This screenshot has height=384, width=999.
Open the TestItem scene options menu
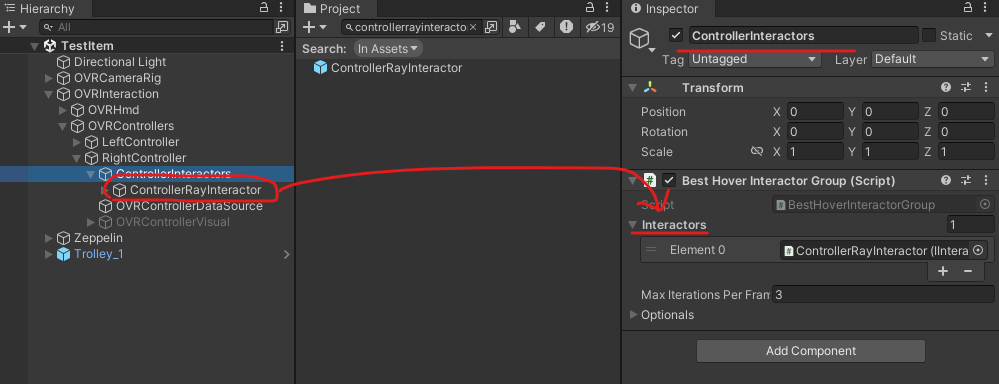tap(282, 46)
